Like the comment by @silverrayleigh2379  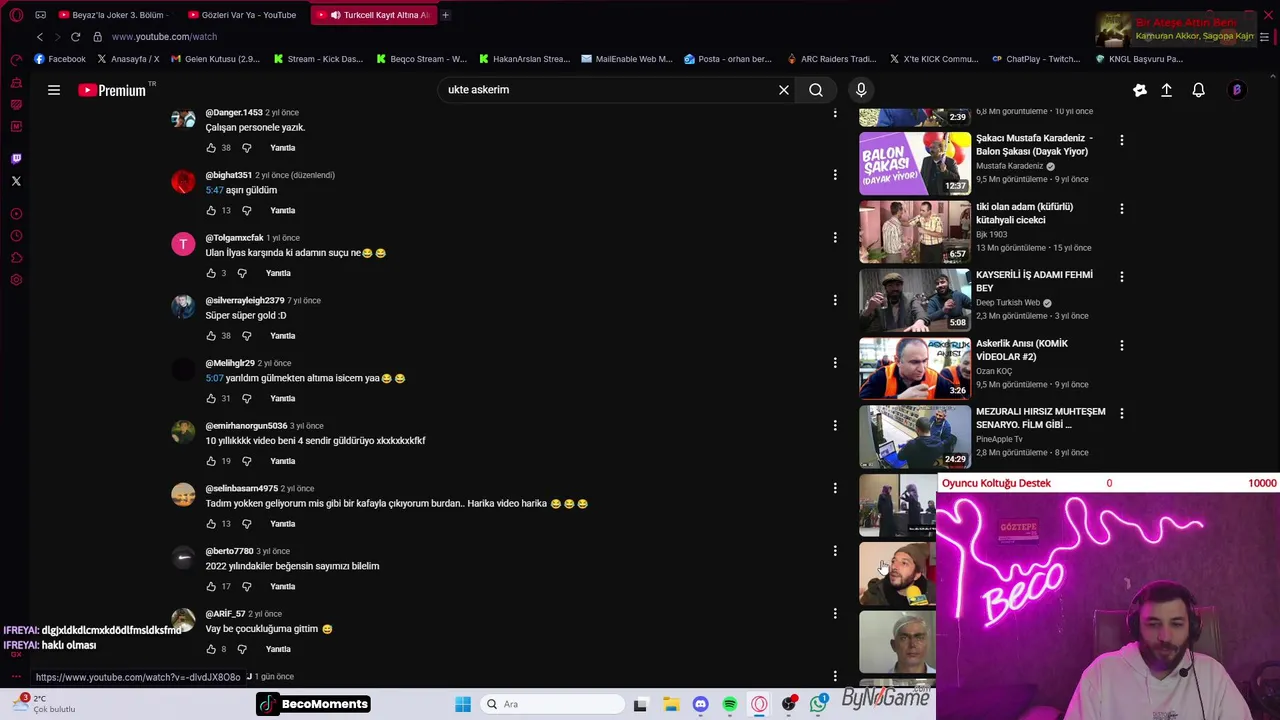[x=211, y=336]
